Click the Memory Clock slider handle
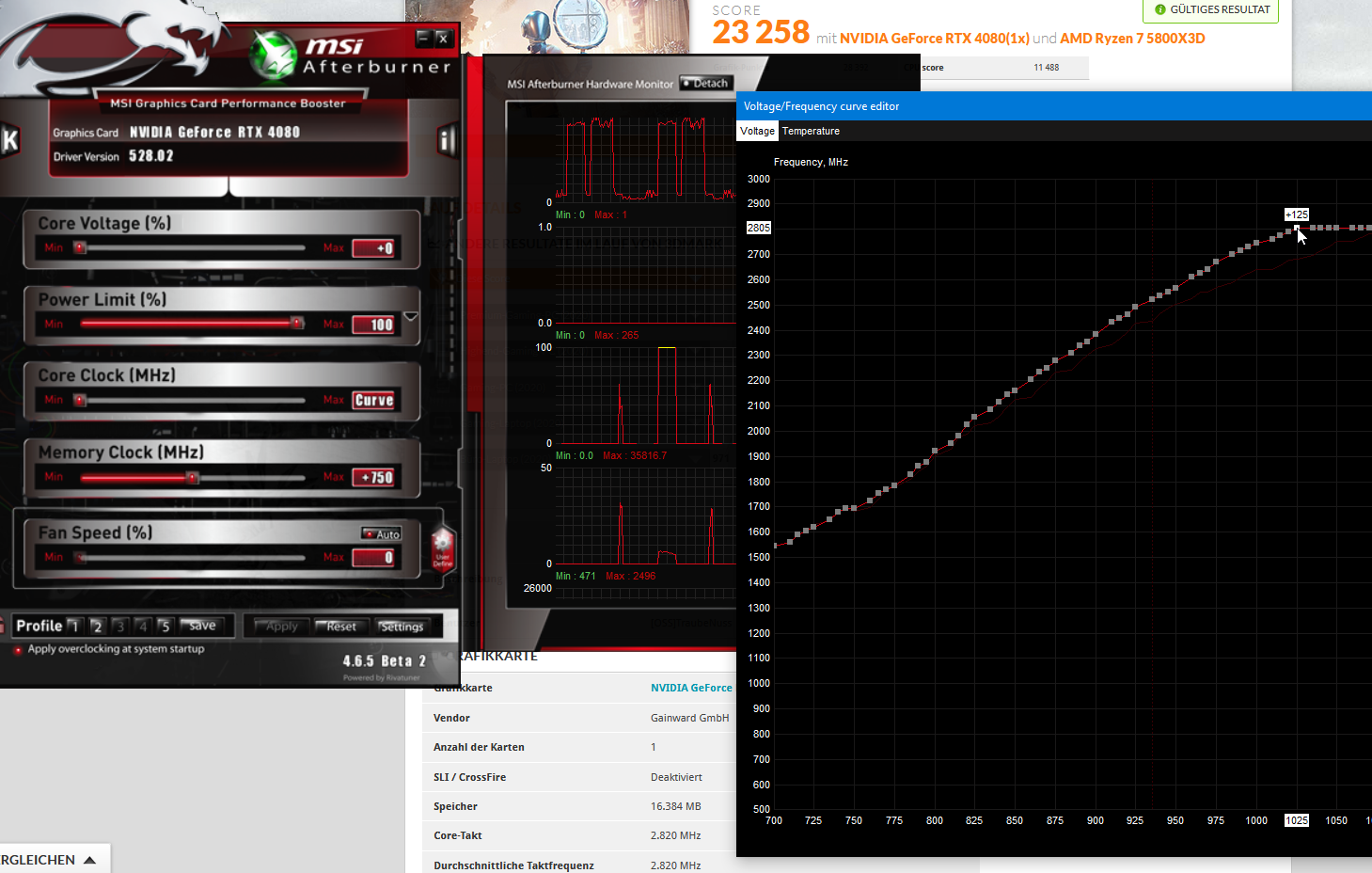 click(193, 477)
